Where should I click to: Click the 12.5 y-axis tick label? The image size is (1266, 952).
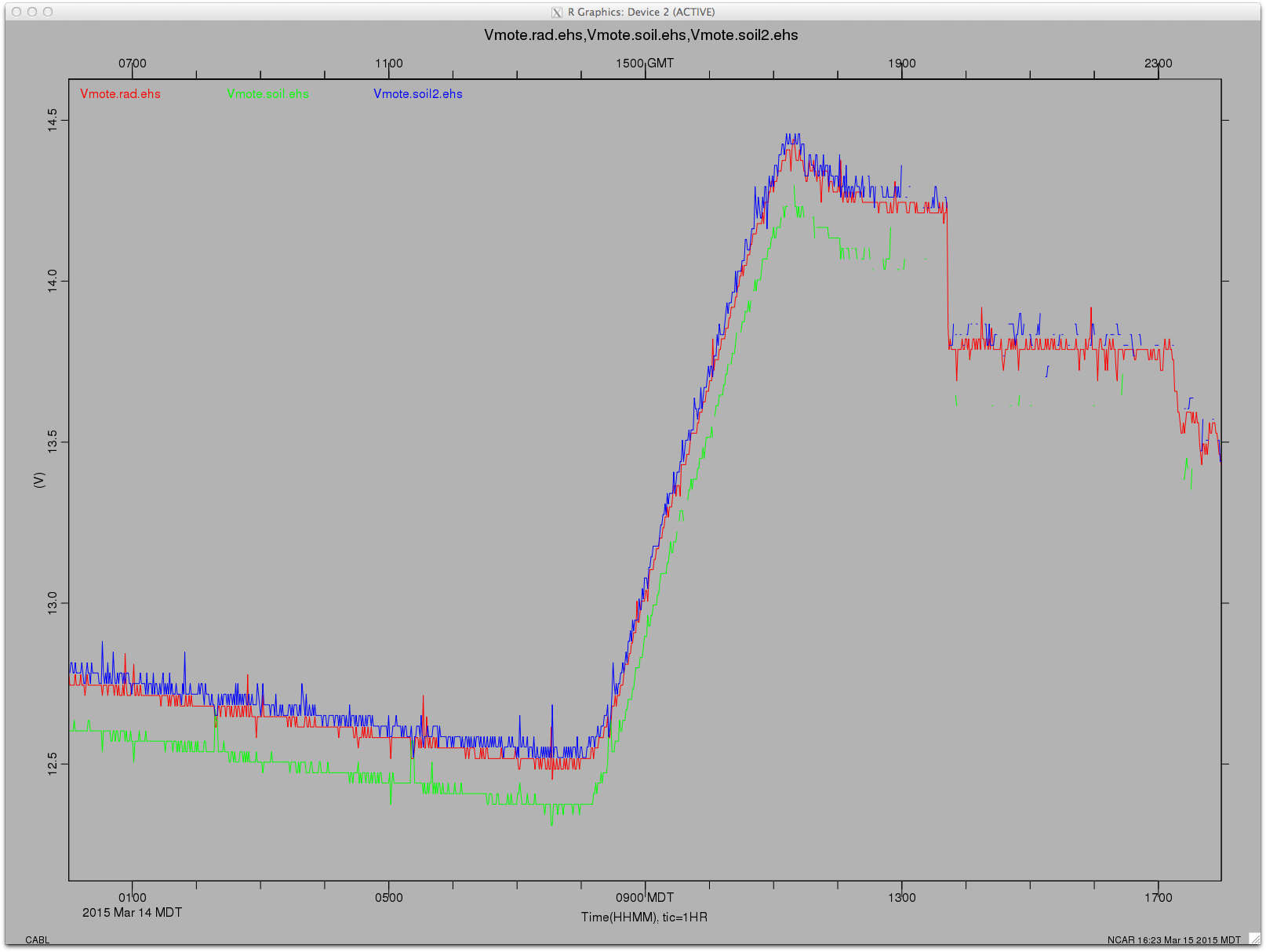click(53, 764)
